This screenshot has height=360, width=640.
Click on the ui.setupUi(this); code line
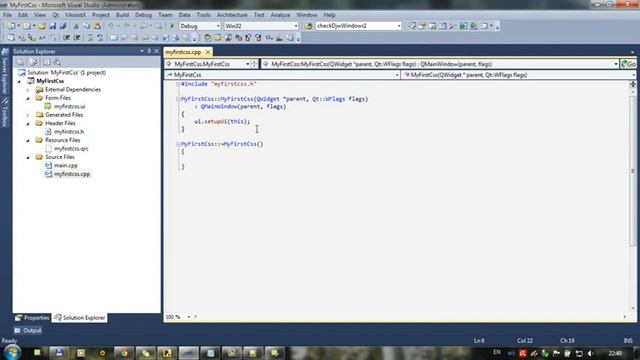point(222,122)
